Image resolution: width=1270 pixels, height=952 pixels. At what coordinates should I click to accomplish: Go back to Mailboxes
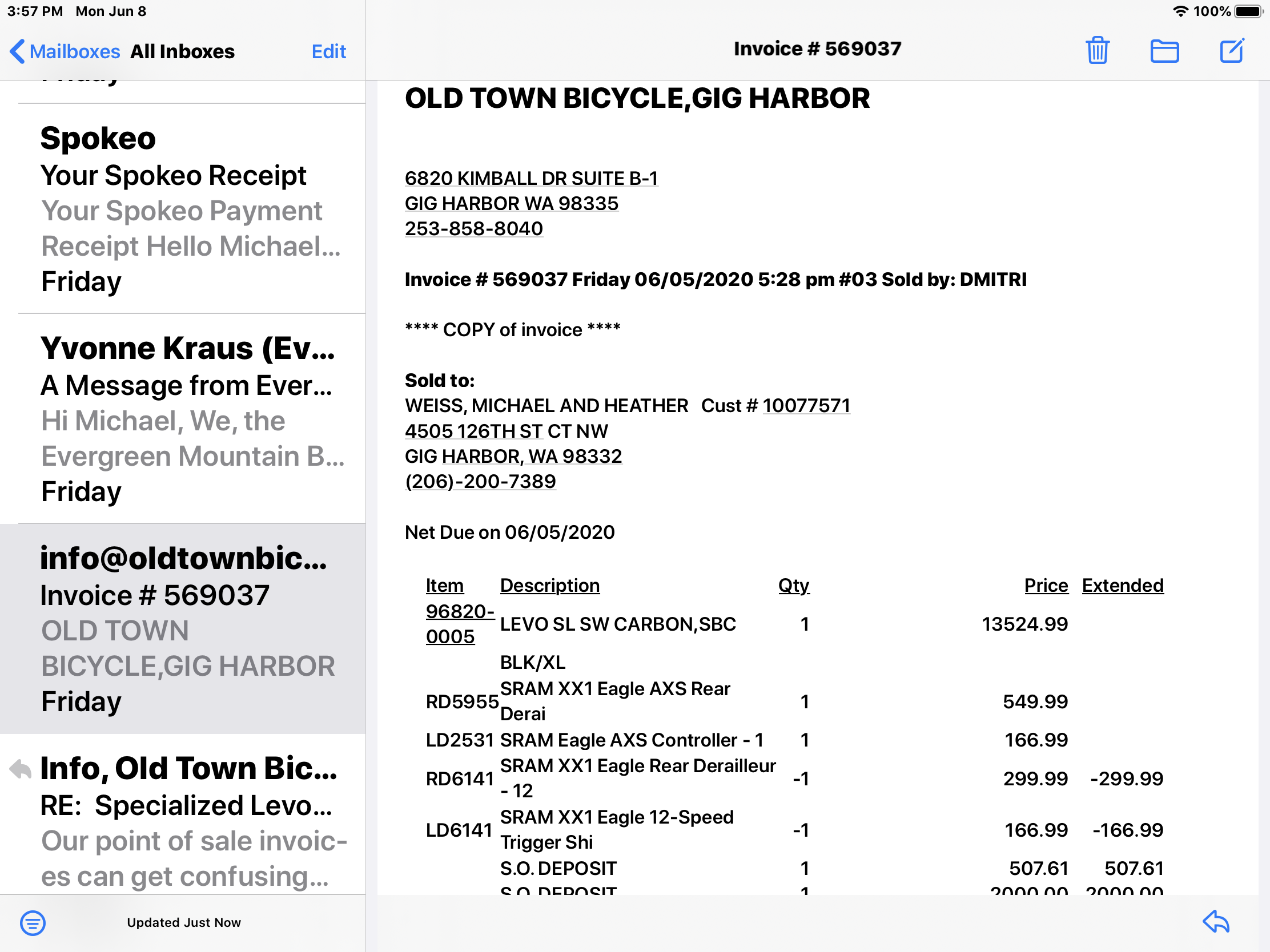[x=65, y=51]
